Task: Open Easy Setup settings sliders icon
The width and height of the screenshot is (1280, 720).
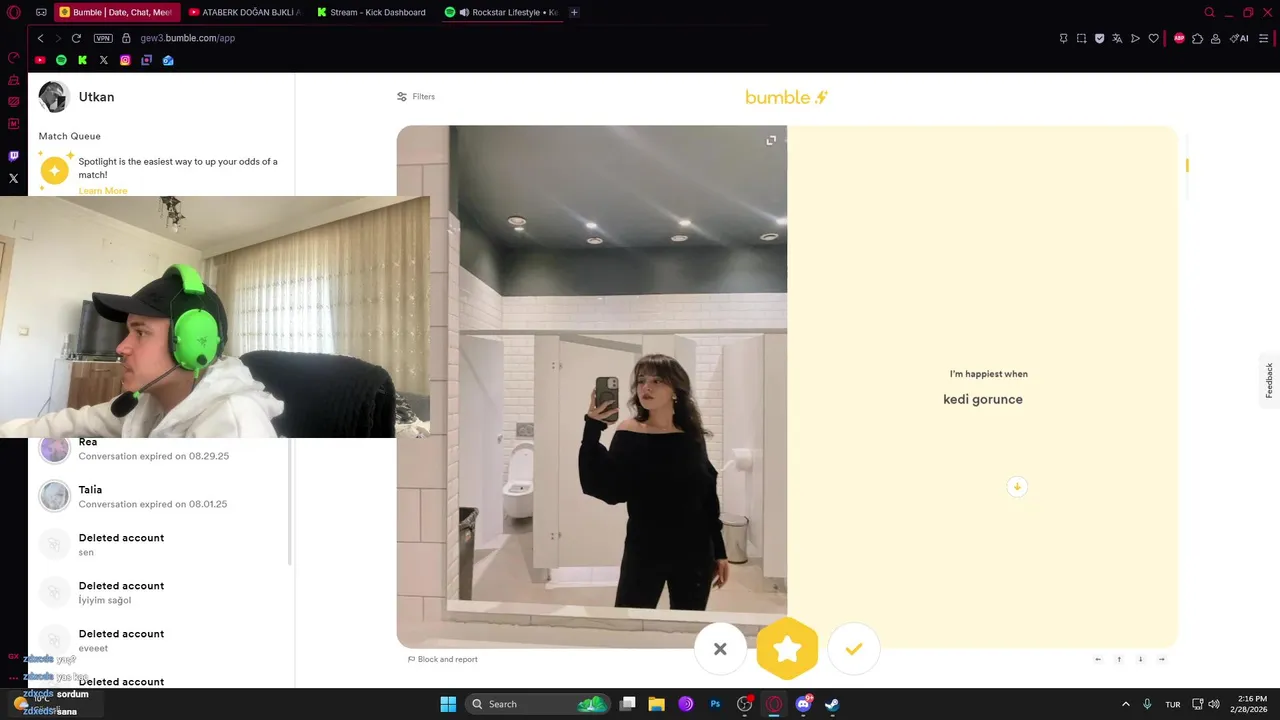Action: click(x=1265, y=38)
